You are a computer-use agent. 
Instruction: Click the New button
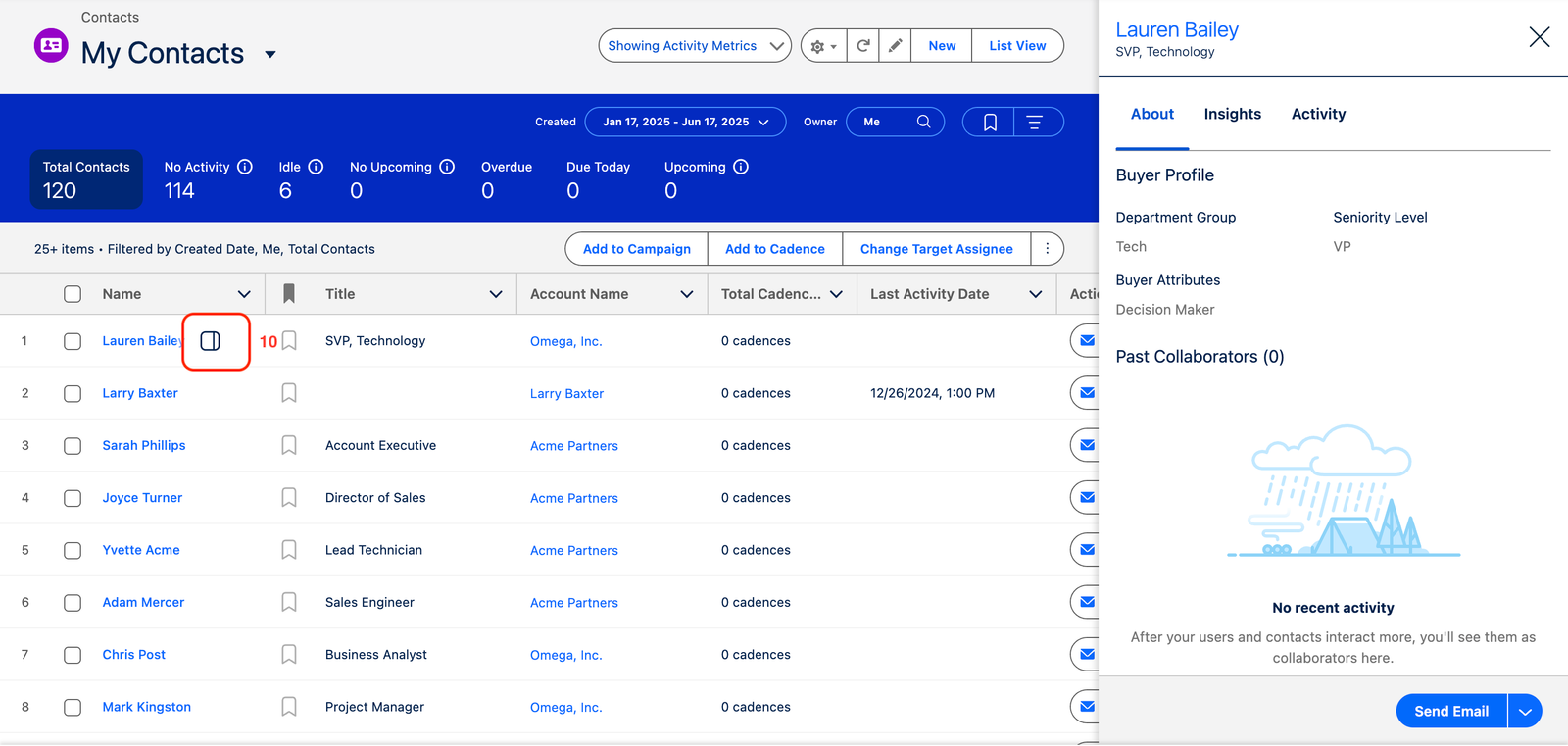942,46
